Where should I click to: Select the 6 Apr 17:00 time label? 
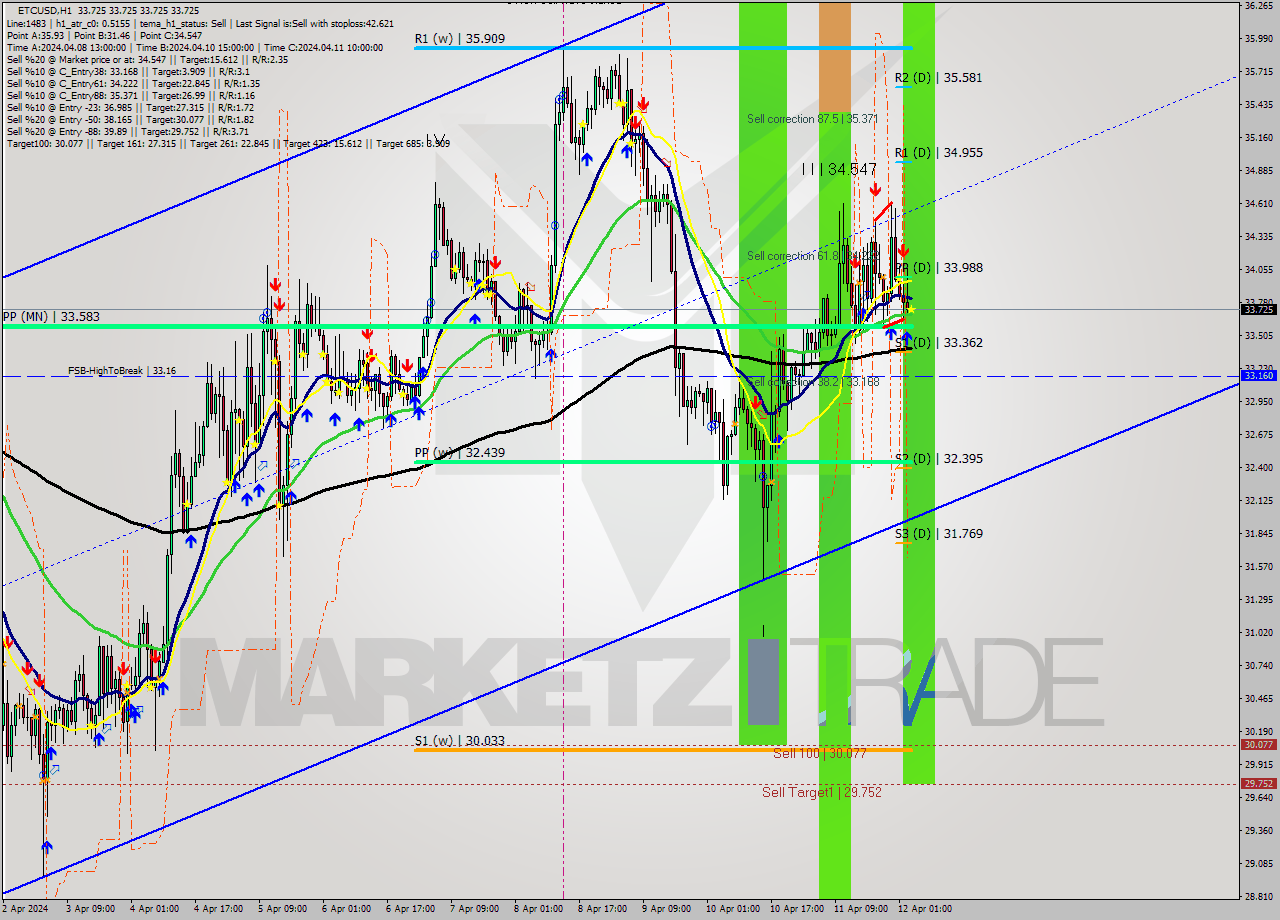coord(410,909)
